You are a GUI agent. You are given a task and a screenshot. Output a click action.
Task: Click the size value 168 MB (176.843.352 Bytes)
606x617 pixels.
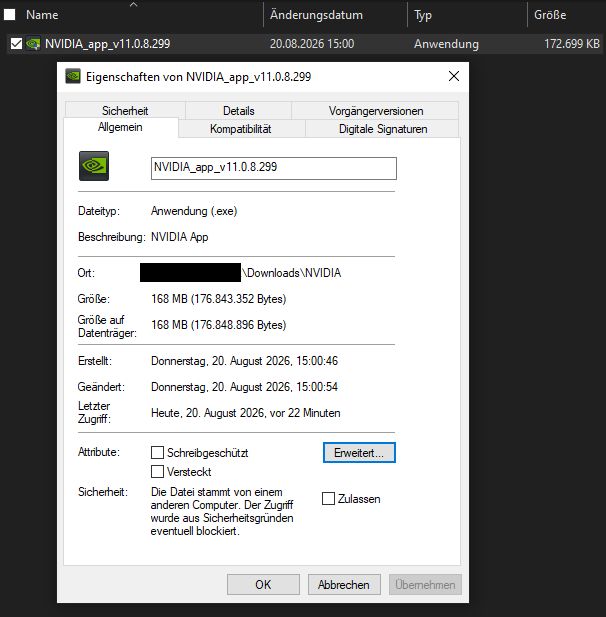pyautogui.click(x=218, y=299)
